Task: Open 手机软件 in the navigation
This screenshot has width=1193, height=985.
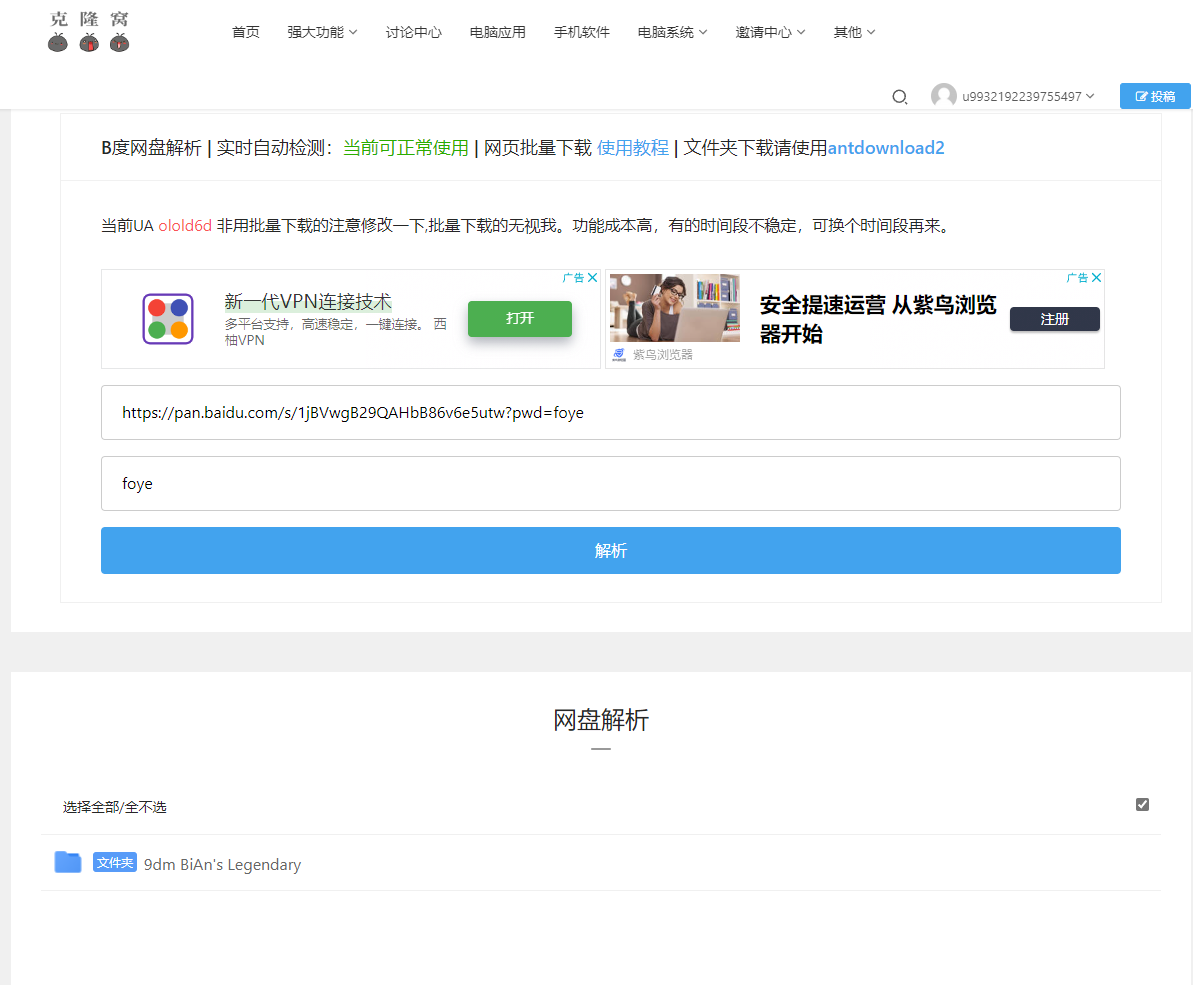Action: click(582, 32)
